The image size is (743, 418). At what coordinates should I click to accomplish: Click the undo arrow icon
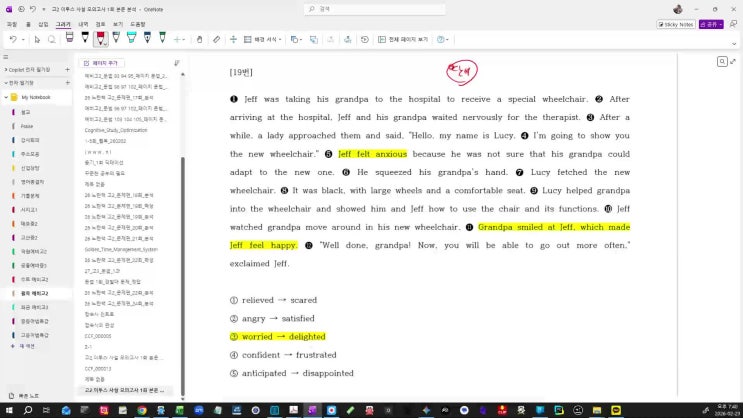tap(11, 39)
